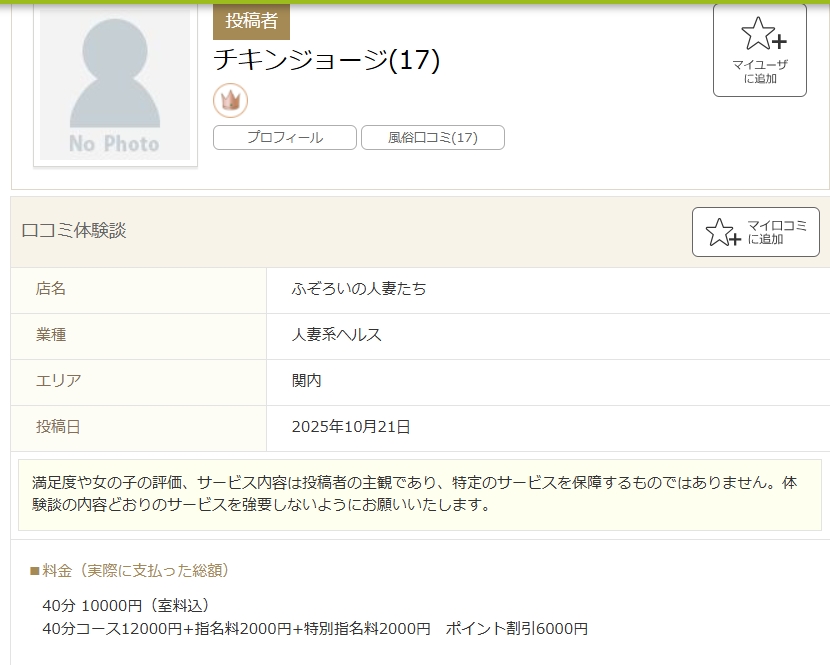Screen dimensions: 830x665
Task: Click the 投稿者 badge label
Action: click(x=251, y=20)
